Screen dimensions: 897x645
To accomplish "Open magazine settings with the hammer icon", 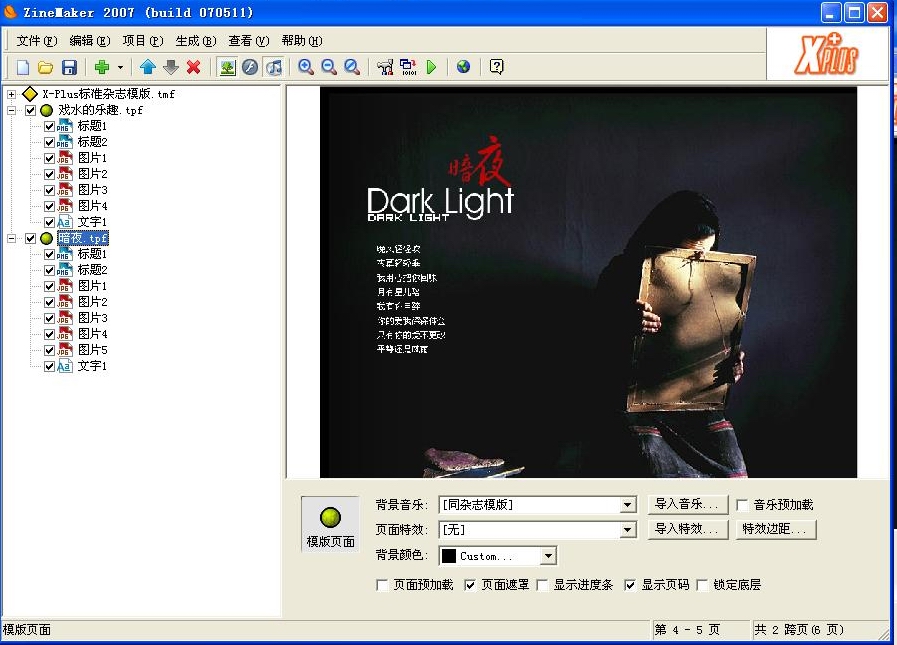I will (385, 68).
